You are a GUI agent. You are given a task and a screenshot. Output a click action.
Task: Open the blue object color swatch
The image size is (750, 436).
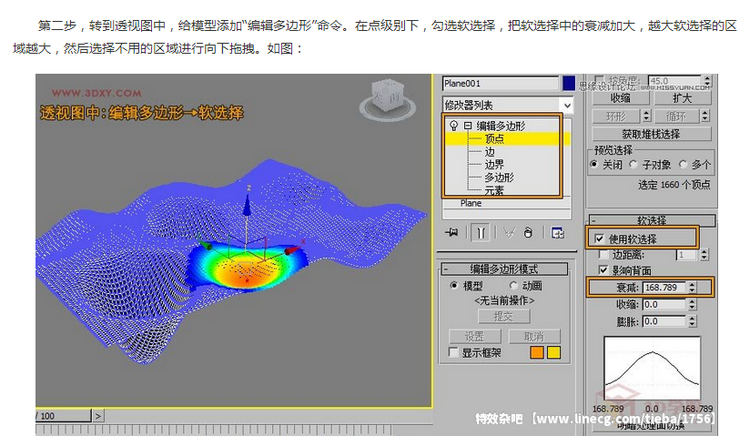pyautogui.click(x=569, y=83)
